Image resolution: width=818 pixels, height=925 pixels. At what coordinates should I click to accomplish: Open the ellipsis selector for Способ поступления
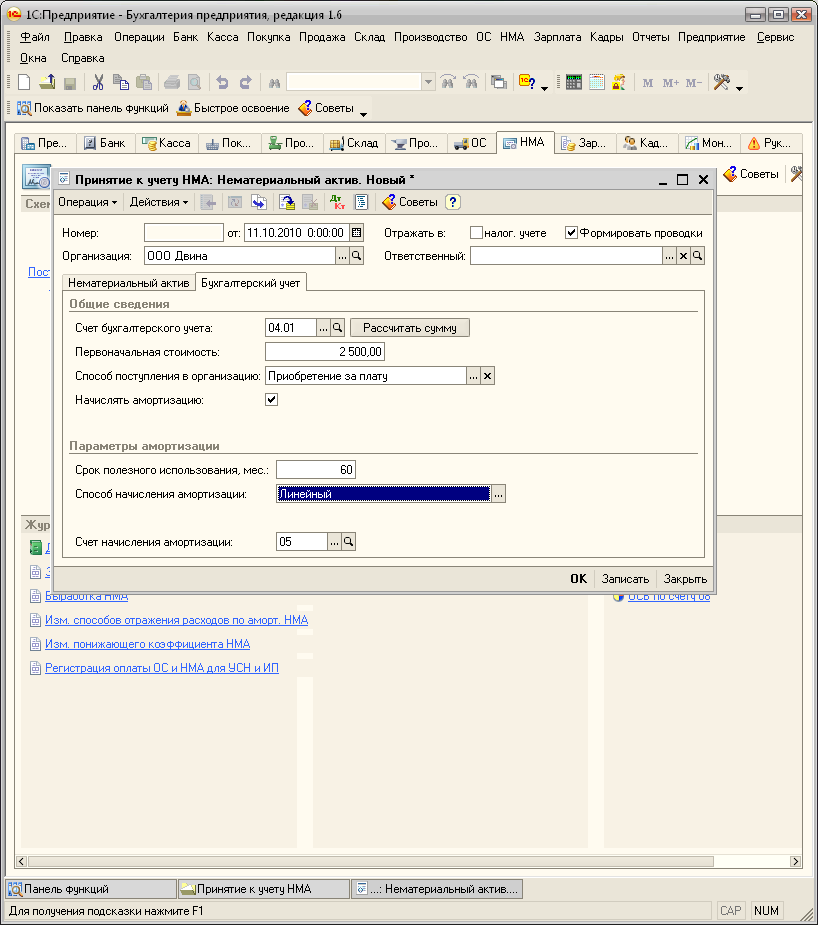(473, 376)
